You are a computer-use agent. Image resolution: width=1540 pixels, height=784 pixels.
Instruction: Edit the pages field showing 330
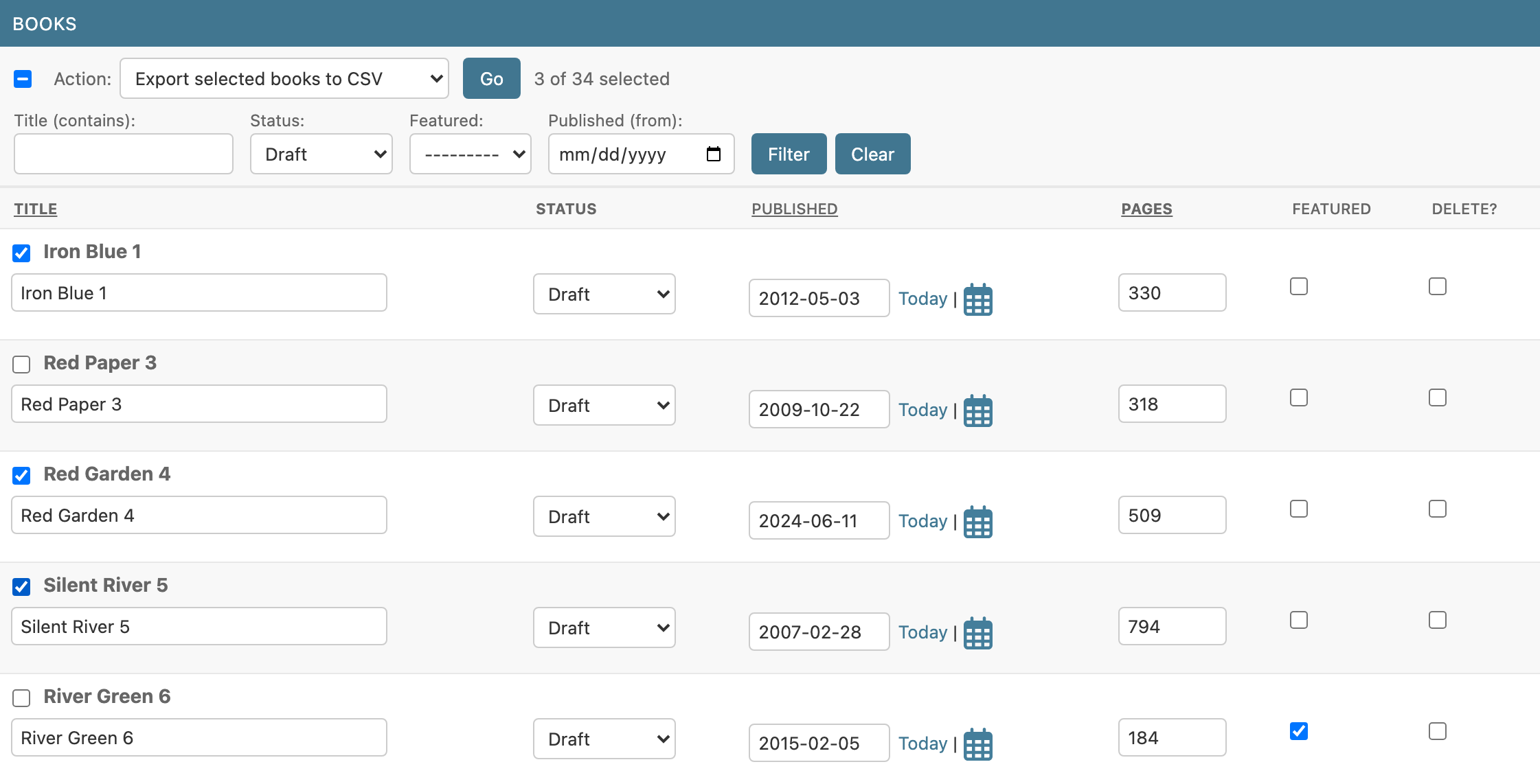tap(1173, 292)
